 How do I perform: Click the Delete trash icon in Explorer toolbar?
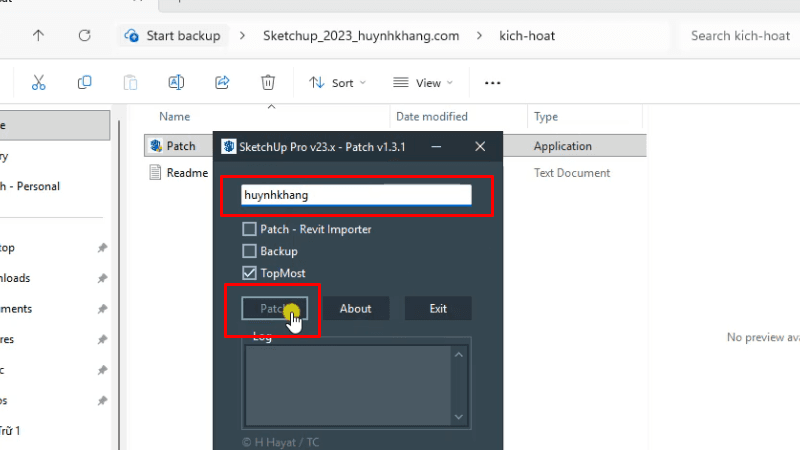(268, 83)
